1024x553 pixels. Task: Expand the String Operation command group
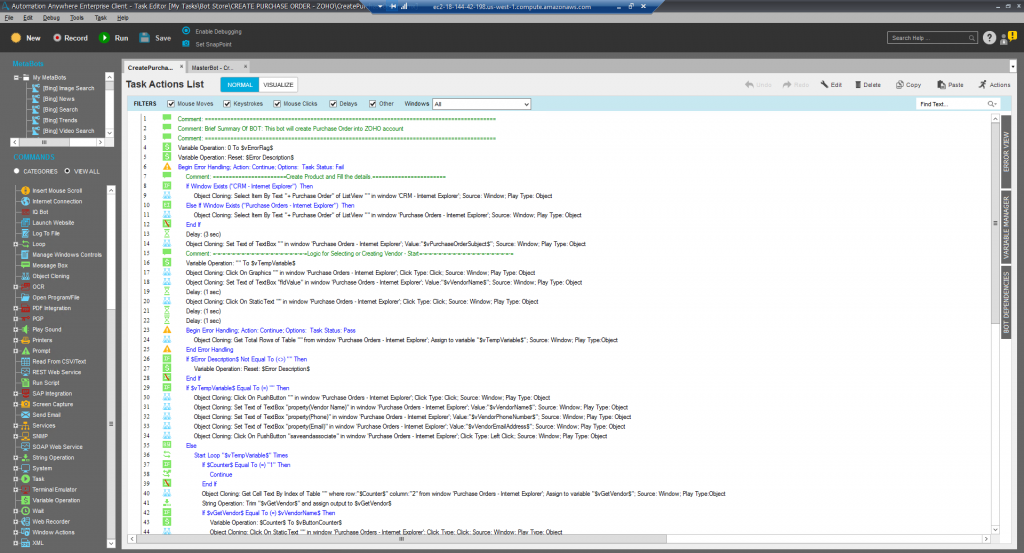coord(15,457)
